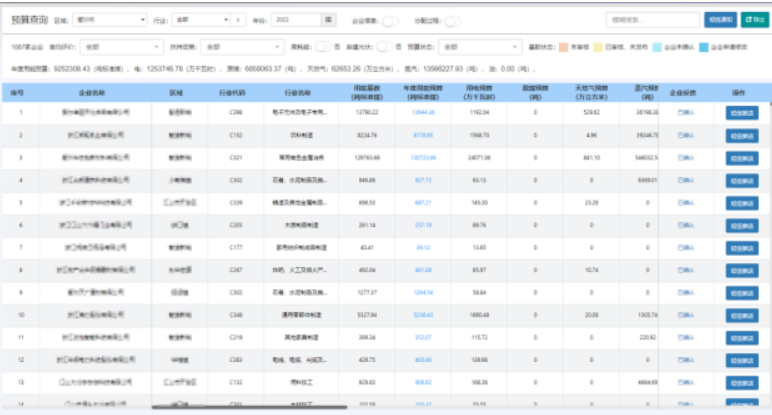Open the calendar icon beside year 2022

[x=328, y=19]
